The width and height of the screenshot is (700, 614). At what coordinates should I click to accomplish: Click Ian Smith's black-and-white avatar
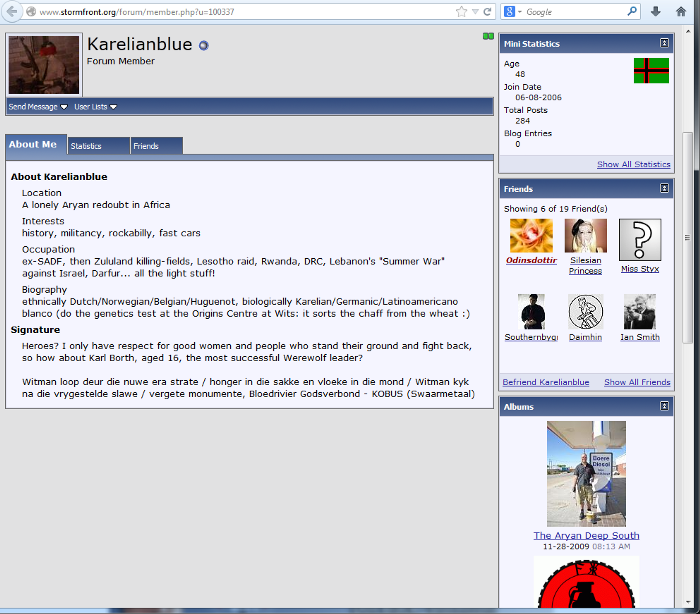[x=640, y=311]
